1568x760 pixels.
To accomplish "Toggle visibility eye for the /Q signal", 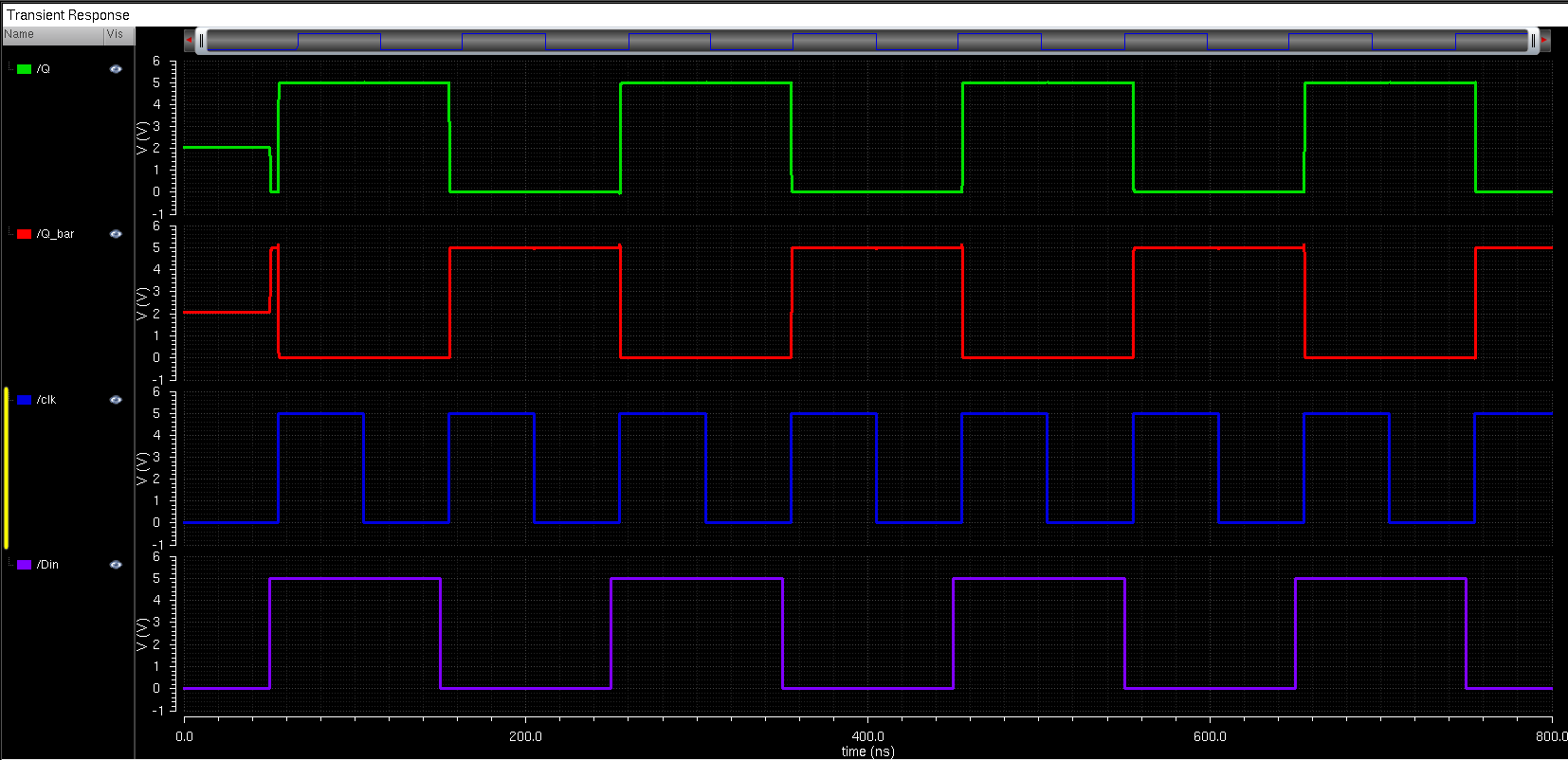I will click(116, 69).
